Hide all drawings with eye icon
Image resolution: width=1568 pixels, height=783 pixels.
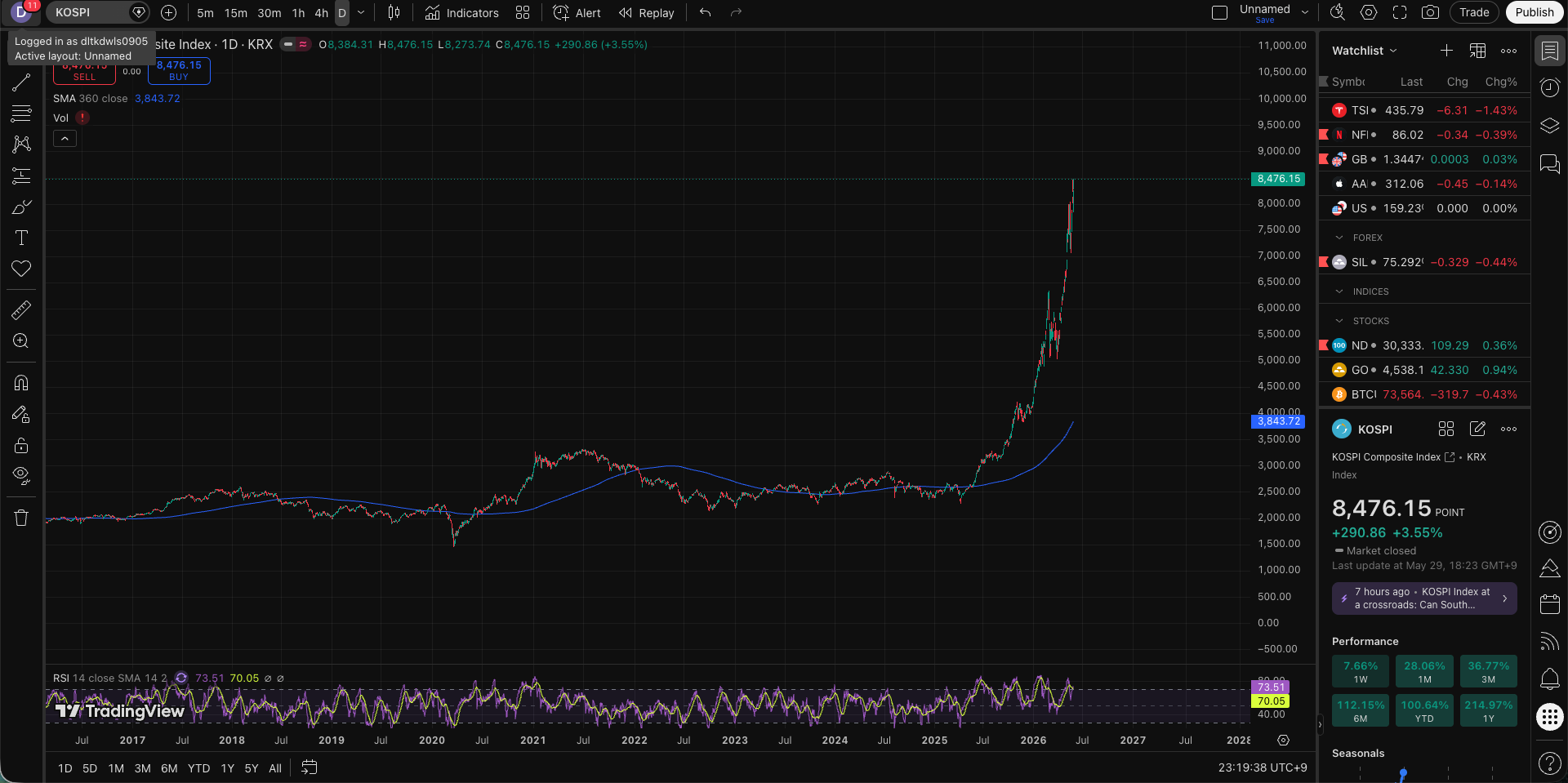21,476
